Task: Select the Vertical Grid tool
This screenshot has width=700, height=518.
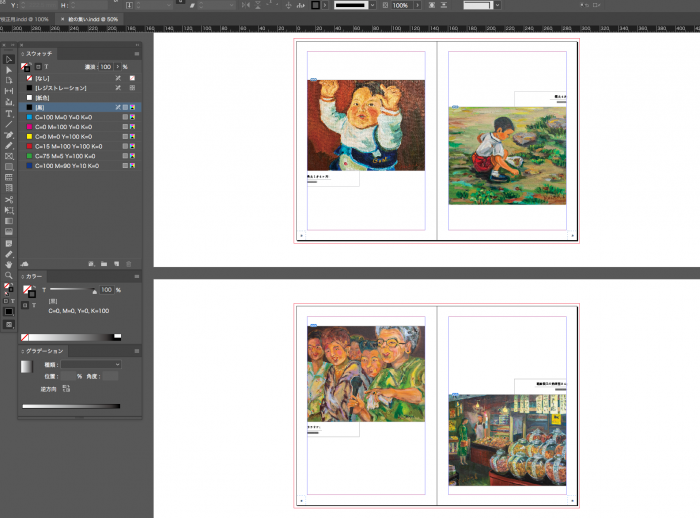Action: 8,188
